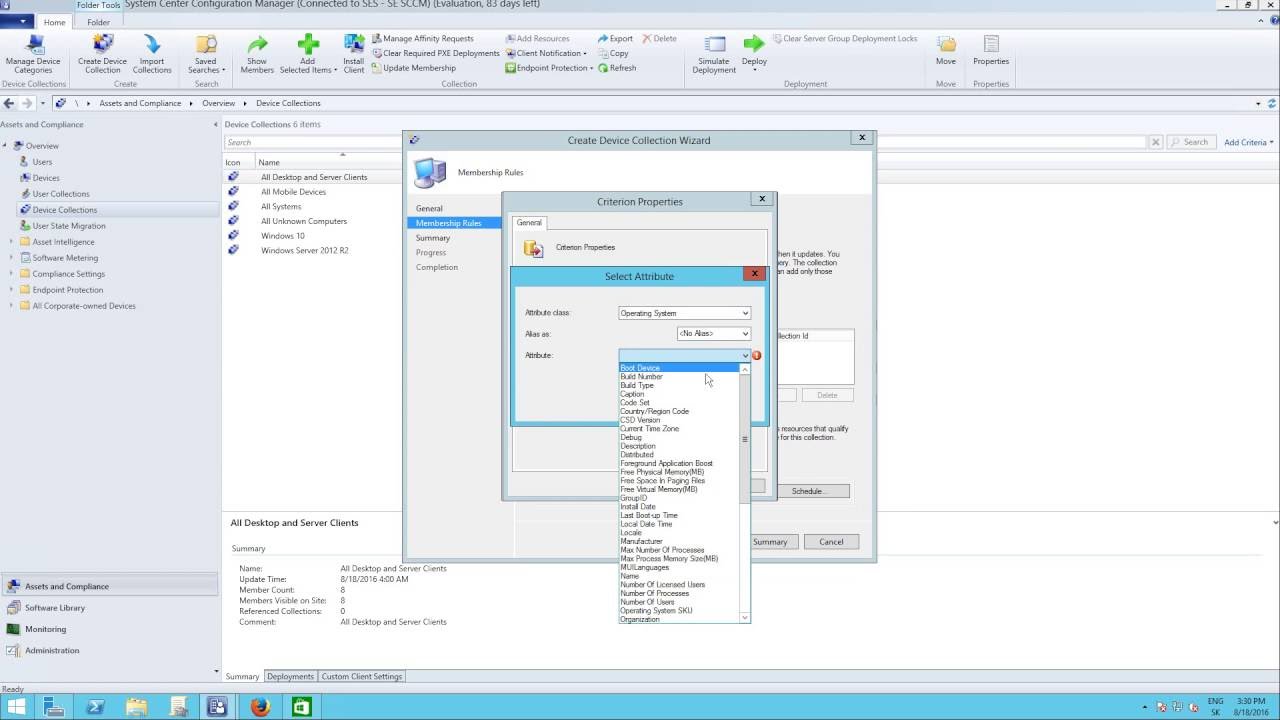Viewport: 1280px width, 720px height.
Task: Switch to Folder ribbon tab
Action: click(98, 22)
